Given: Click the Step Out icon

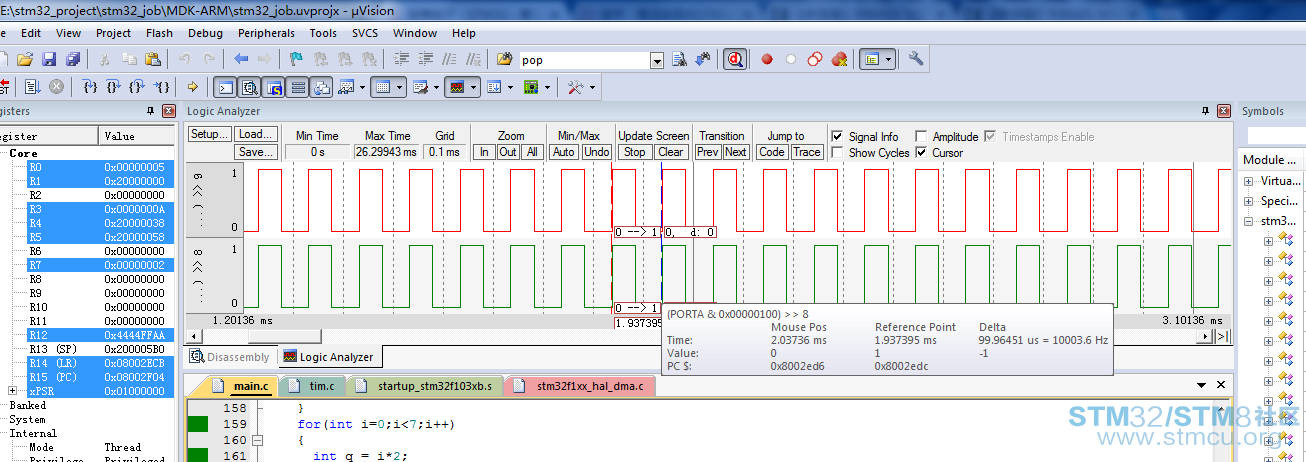Looking at the screenshot, I should click(x=136, y=87).
